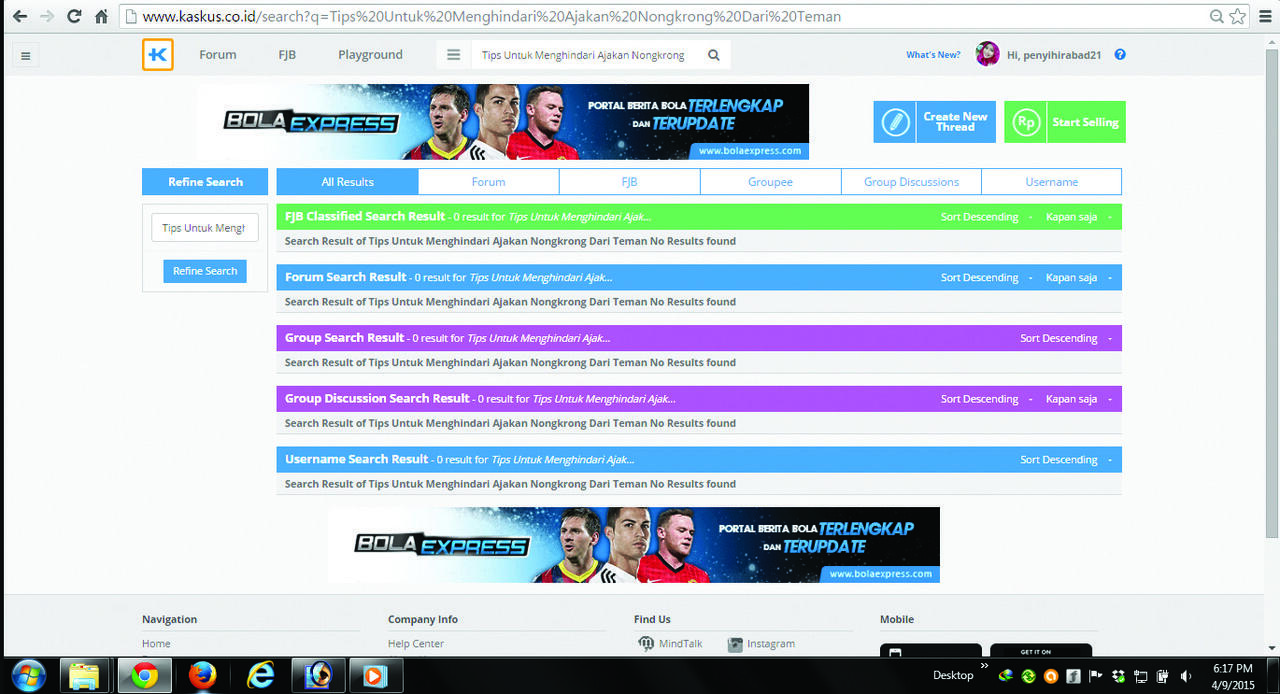Image resolution: width=1280 pixels, height=694 pixels.
Task: Click the taskbar clock showing 6:17 PM
Action: (1232, 676)
